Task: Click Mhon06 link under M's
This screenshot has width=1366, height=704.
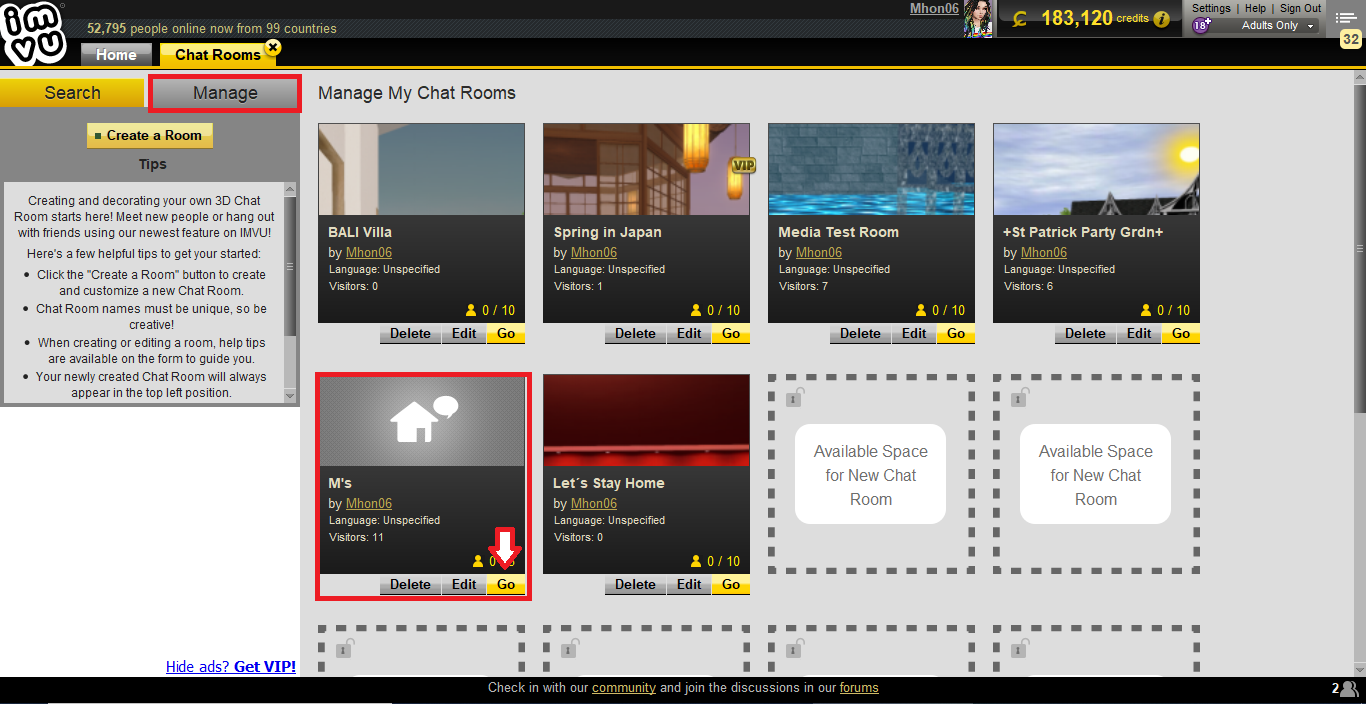Action: pyautogui.click(x=369, y=503)
